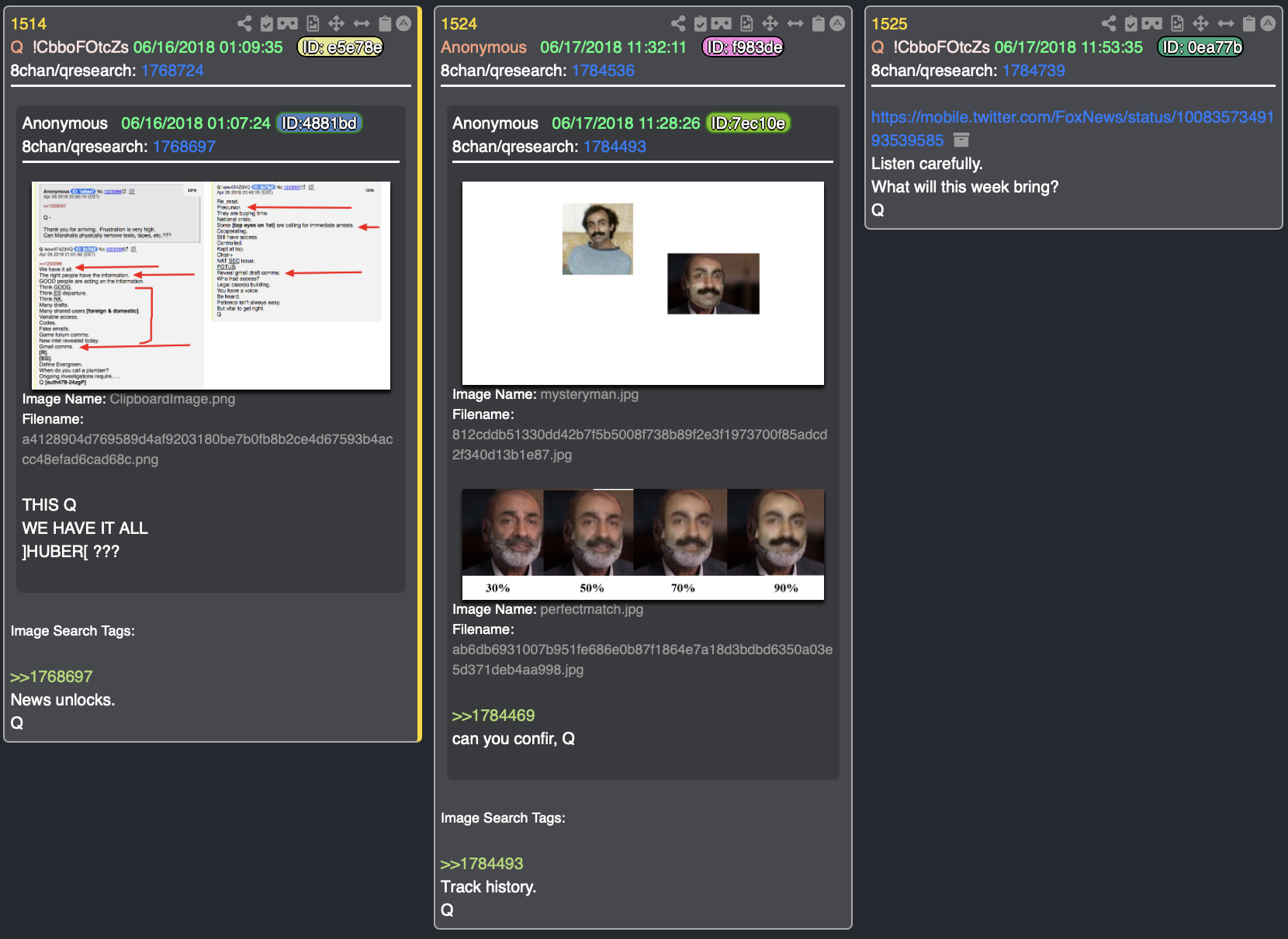Click clipboard-check icon on post 1524
The width and height of the screenshot is (1288, 939).
tap(701, 23)
